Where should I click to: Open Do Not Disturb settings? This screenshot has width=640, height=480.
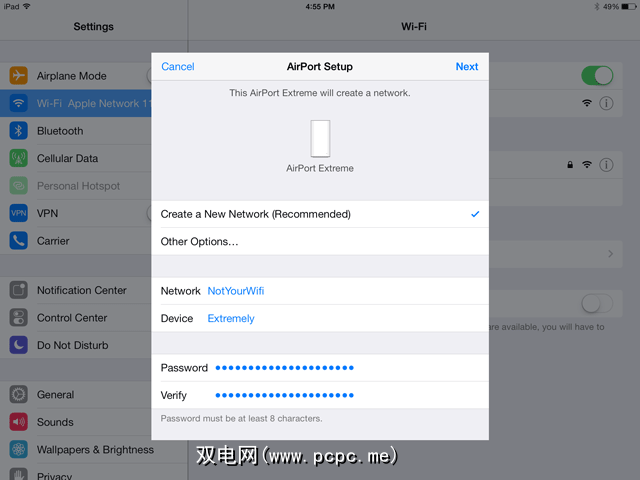coord(76,345)
